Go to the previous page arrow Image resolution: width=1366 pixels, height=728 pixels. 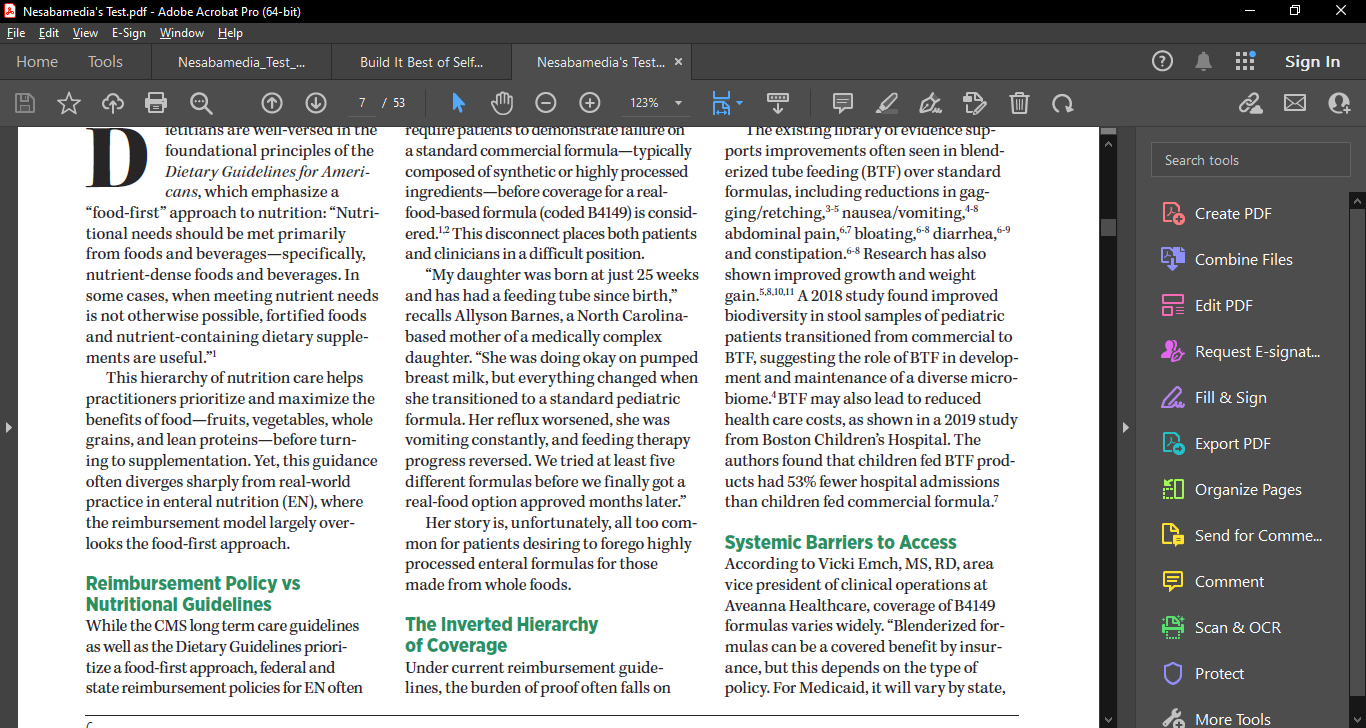[x=272, y=103]
